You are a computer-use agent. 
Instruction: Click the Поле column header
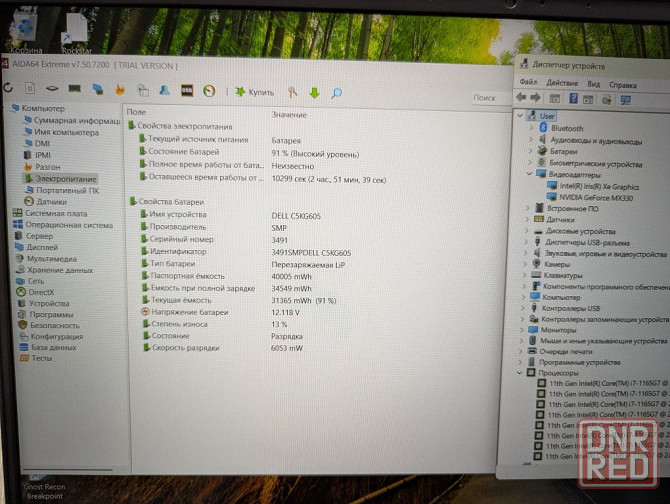point(136,112)
